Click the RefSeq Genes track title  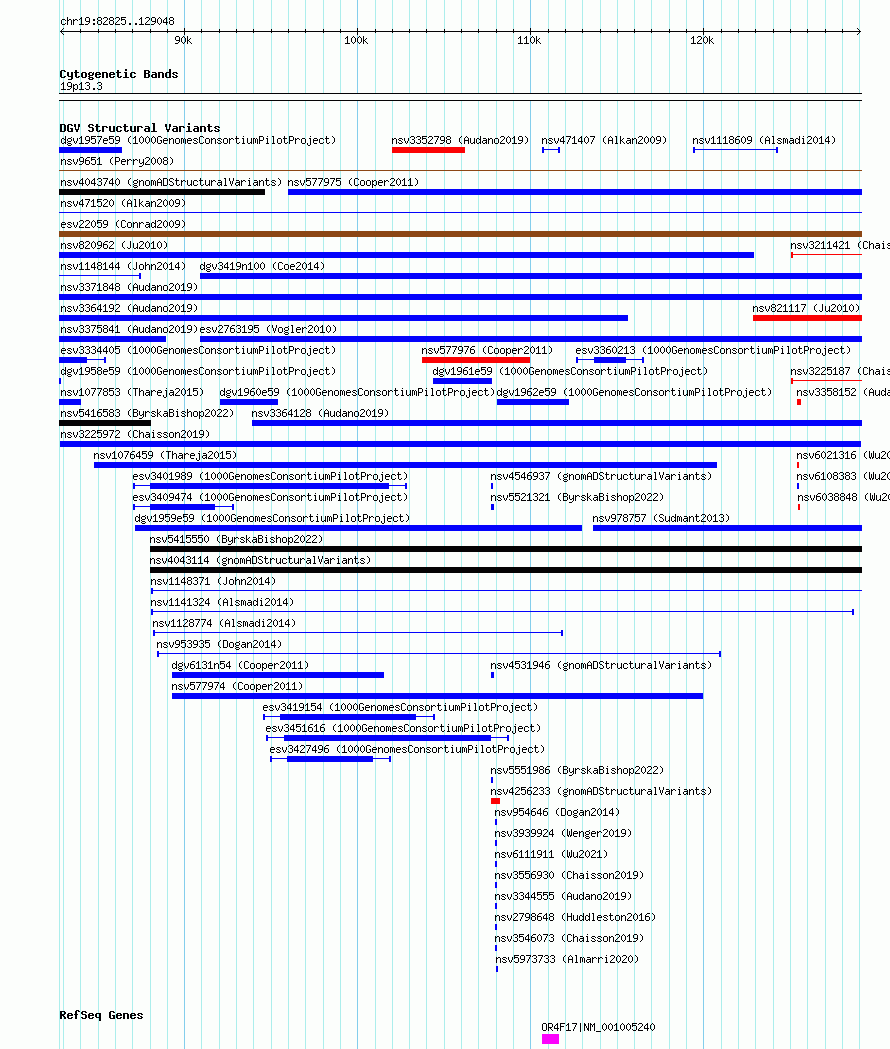pos(101,1015)
